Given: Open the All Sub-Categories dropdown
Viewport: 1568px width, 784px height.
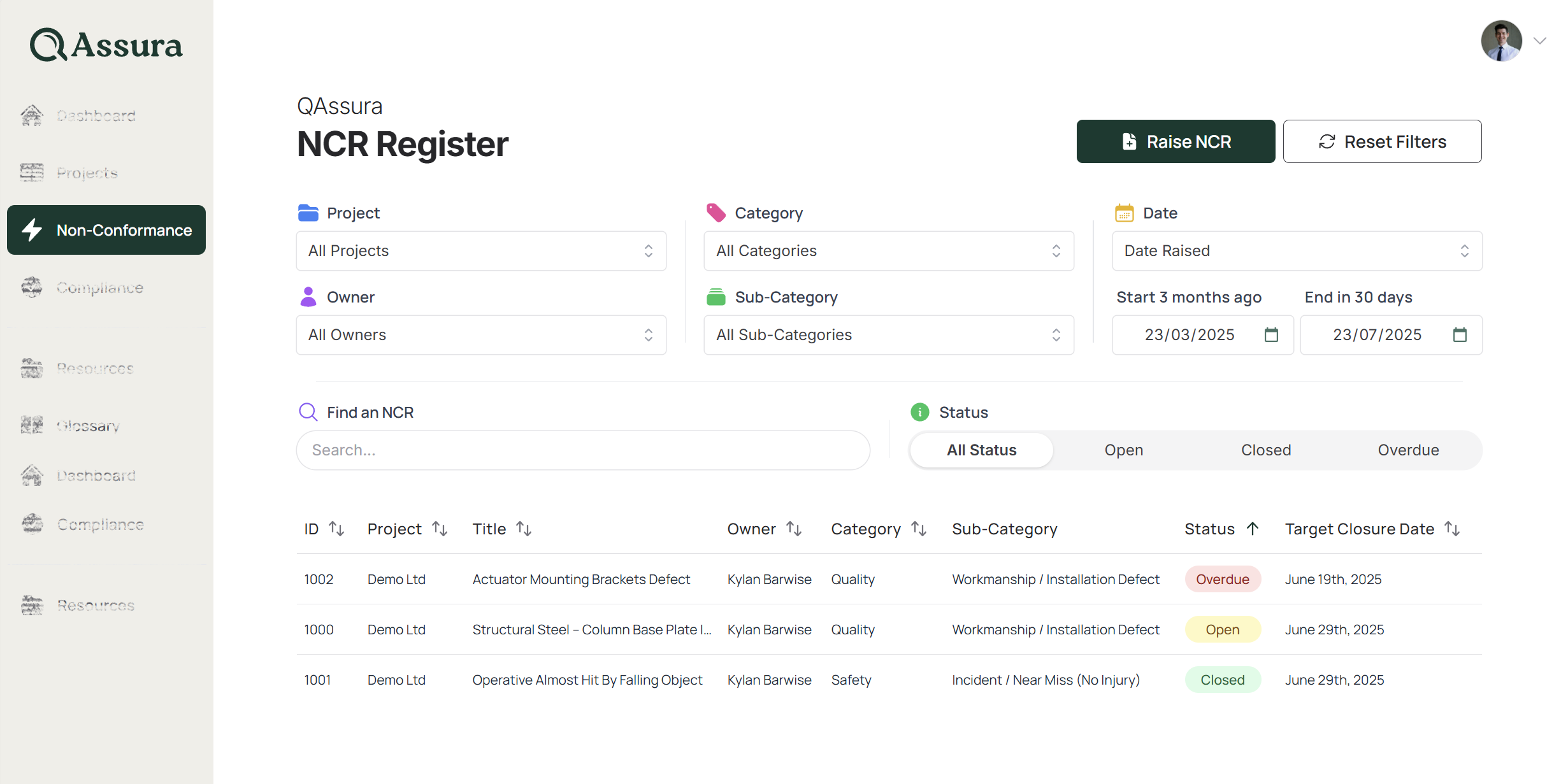Looking at the screenshot, I should click(x=889, y=335).
